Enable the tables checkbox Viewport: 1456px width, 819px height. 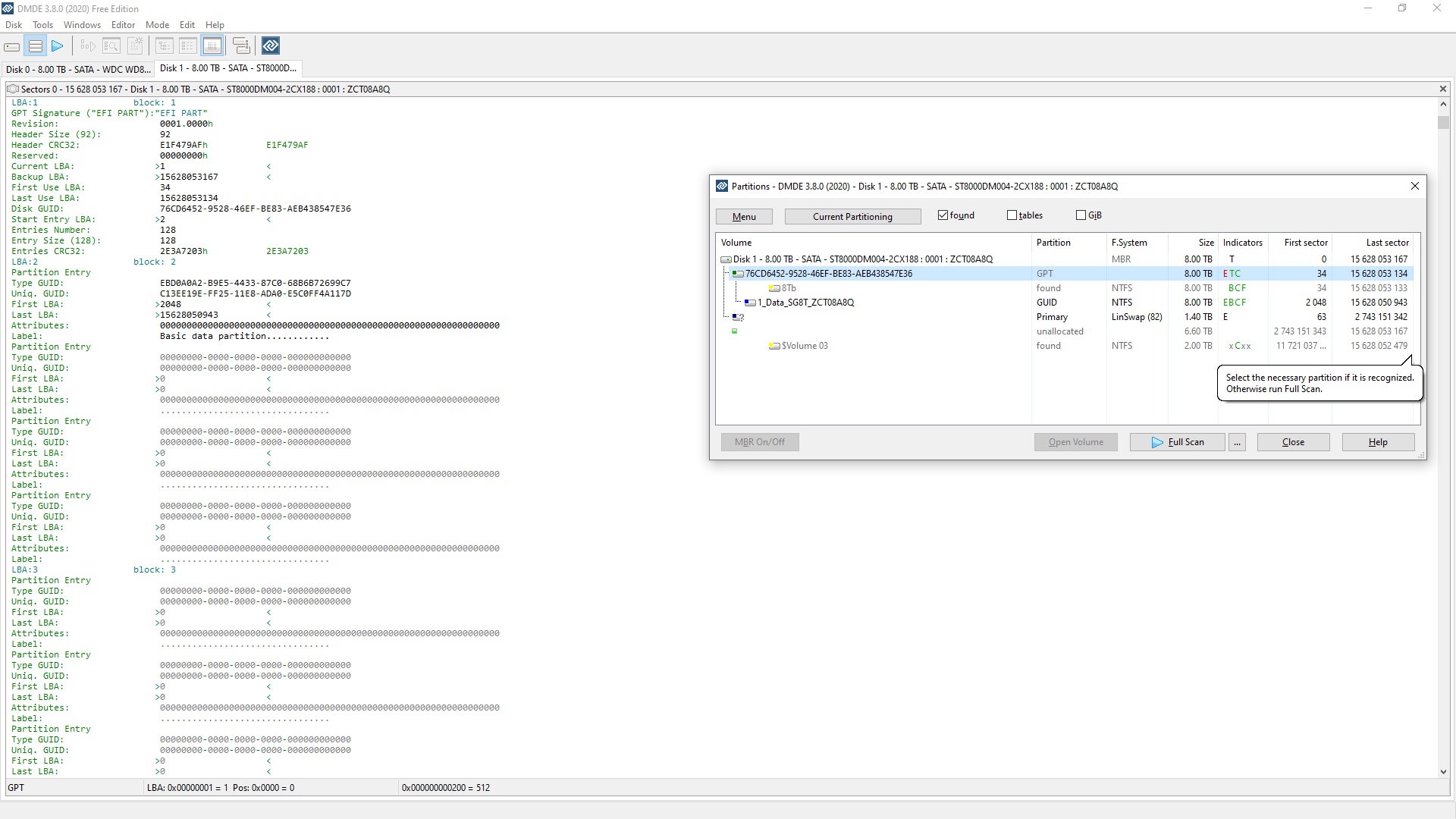[x=1012, y=215]
